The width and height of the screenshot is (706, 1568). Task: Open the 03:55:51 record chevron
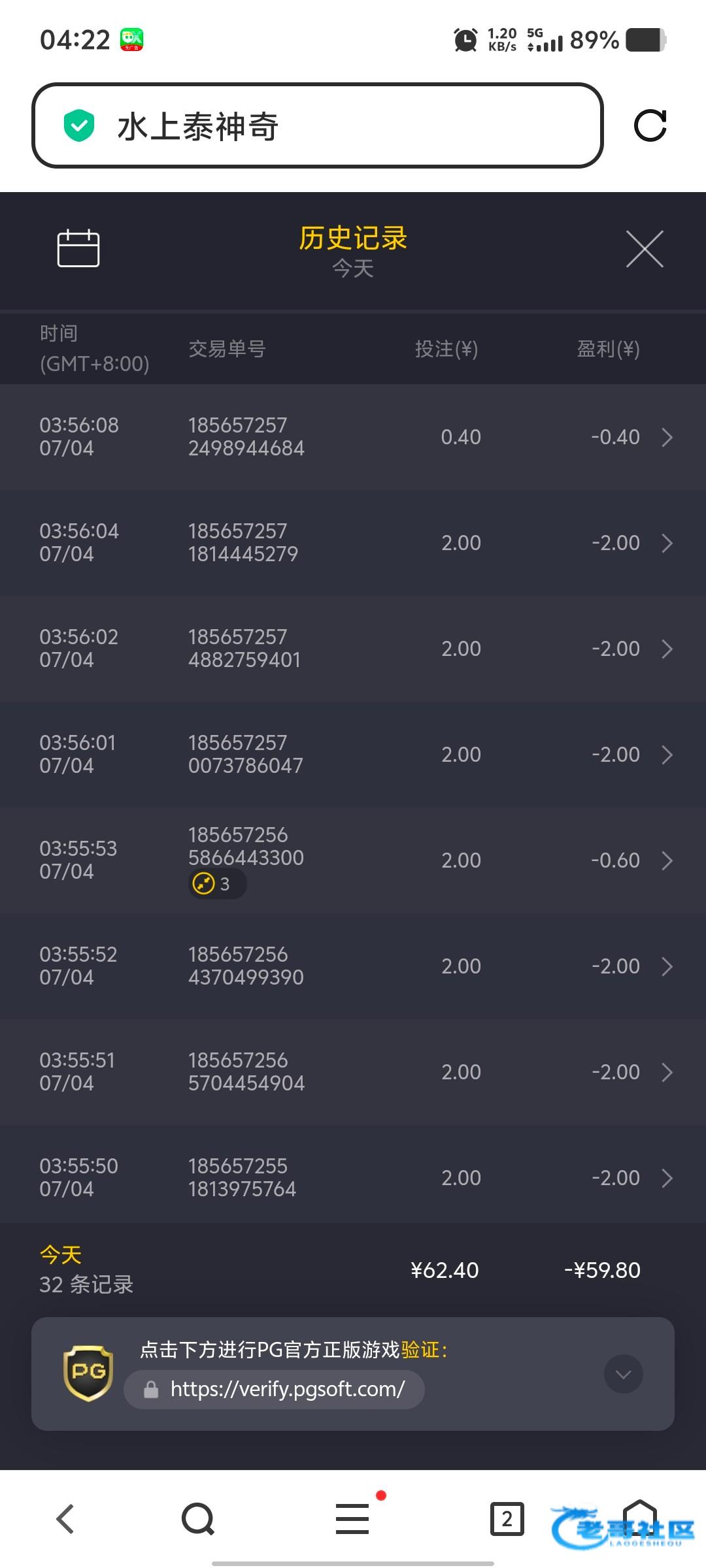666,1072
